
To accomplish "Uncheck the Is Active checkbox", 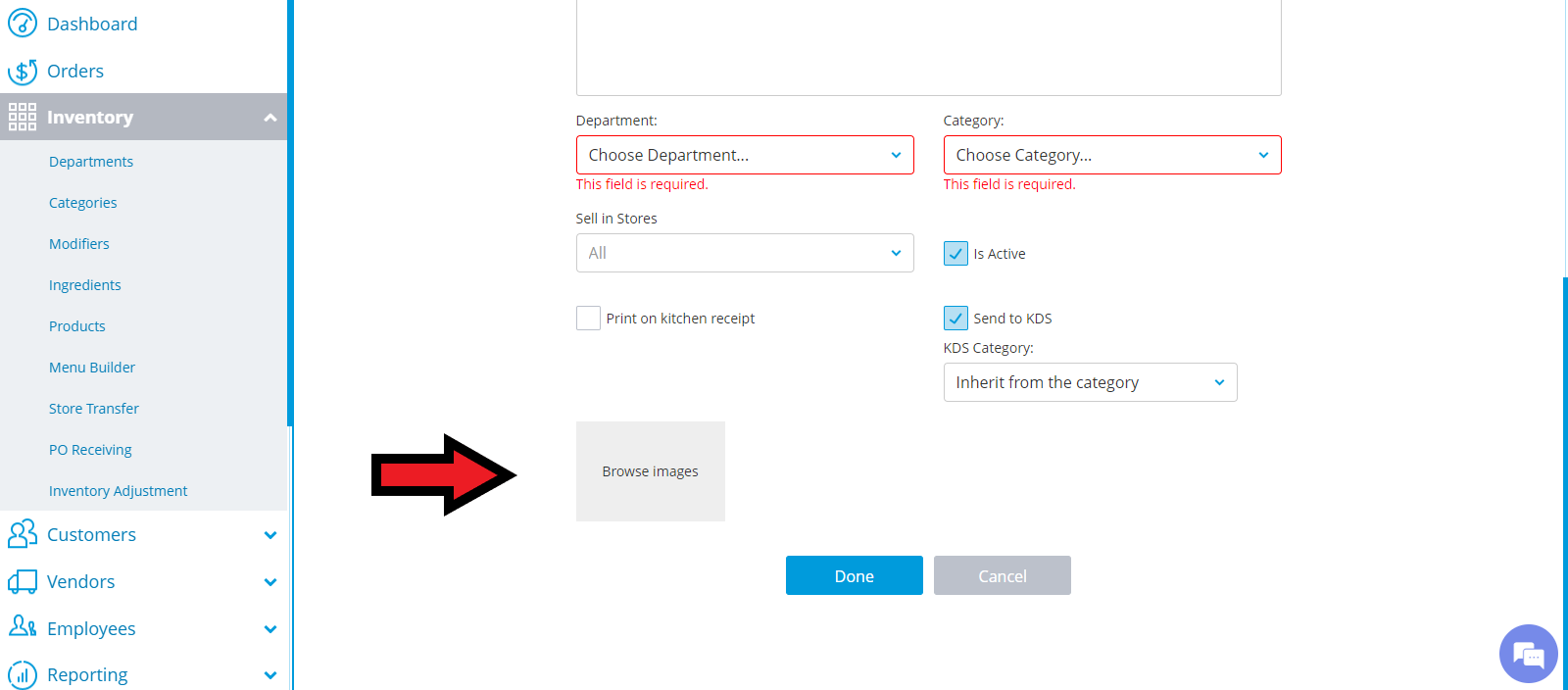I will 955,254.
